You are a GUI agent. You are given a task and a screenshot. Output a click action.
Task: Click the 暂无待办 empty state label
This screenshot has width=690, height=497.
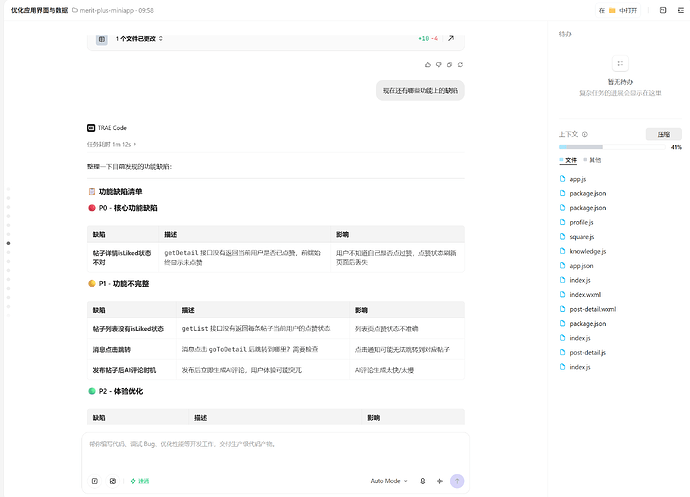click(x=620, y=82)
